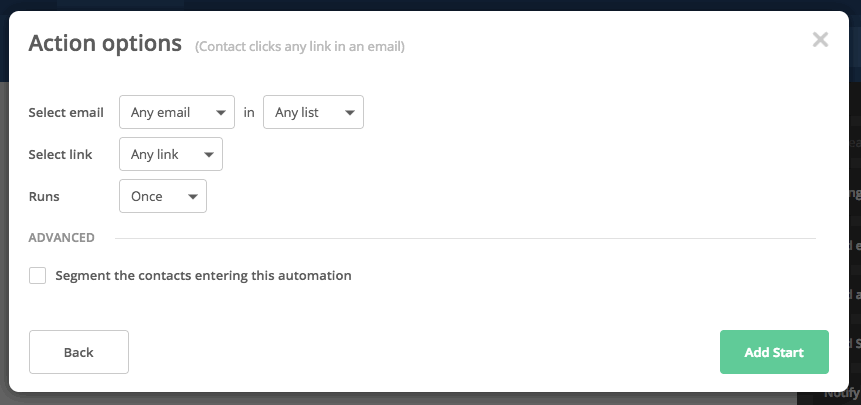Click the "Contact clicks any link" subtitle text
861x405 pixels.
point(300,46)
